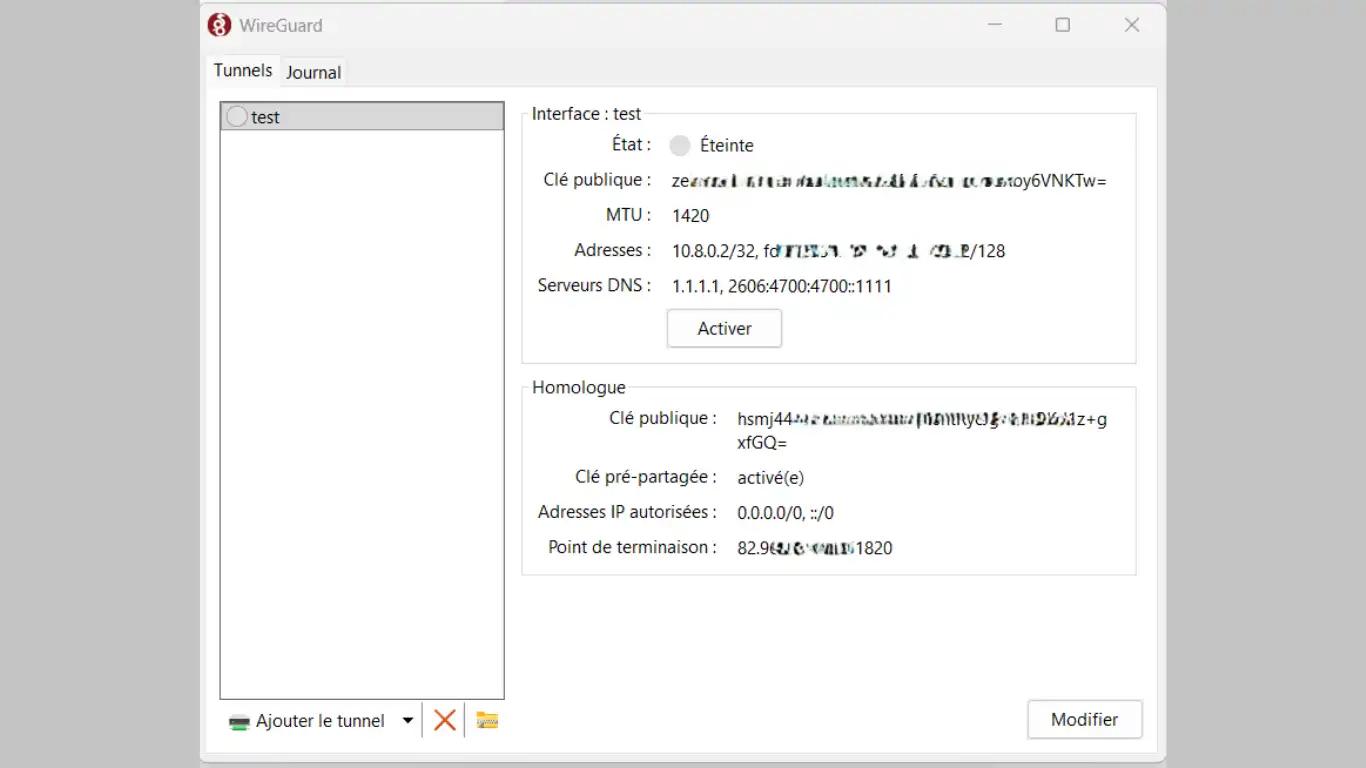Screen dimensions: 1366x768
Task: Click the red X delete tunnel icon
Action: (x=445, y=720)
